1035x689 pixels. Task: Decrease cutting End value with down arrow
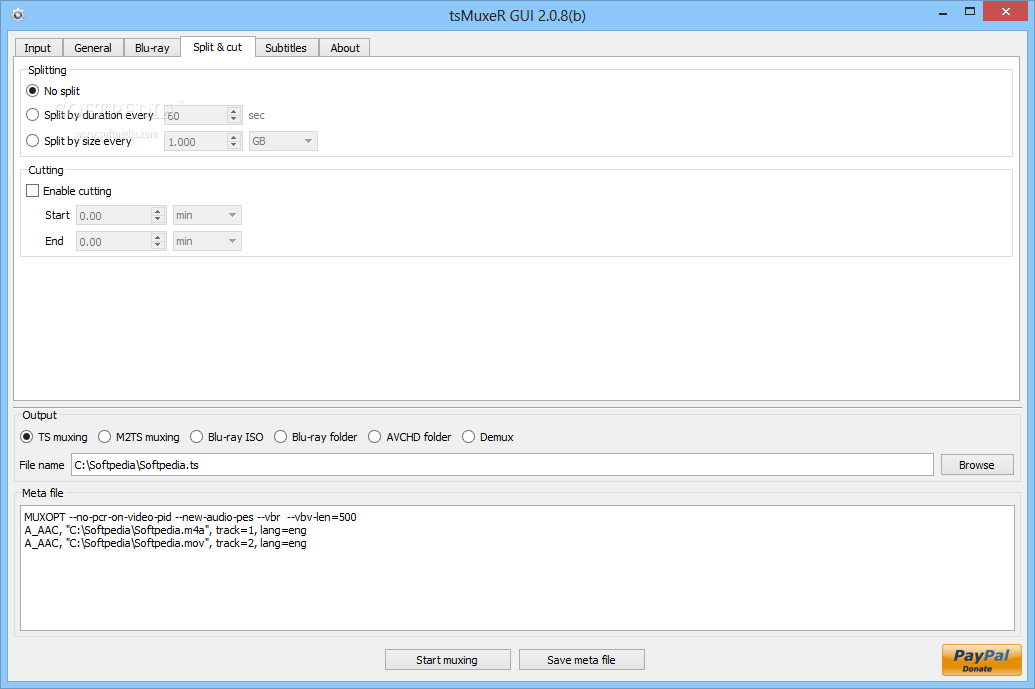[157, 246]
